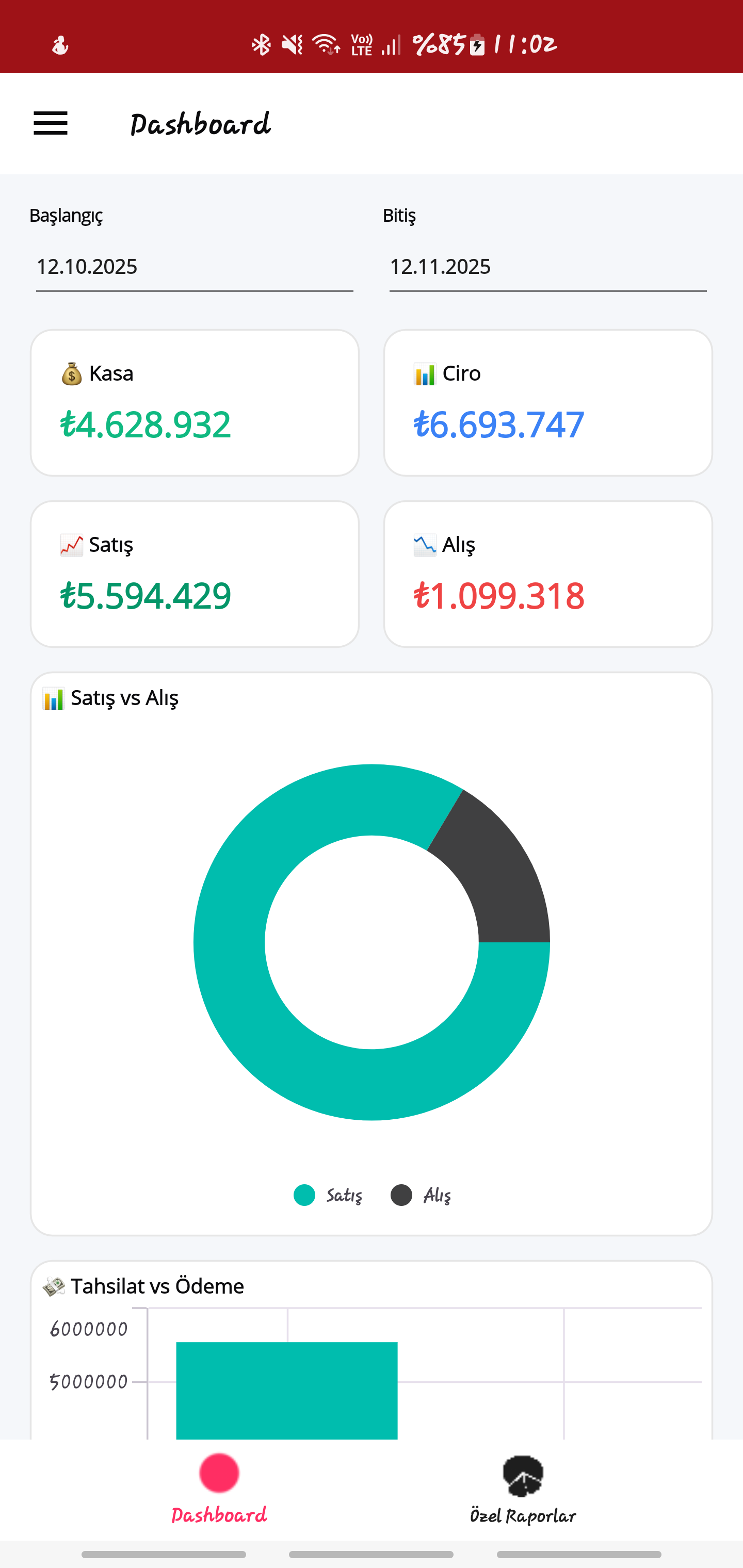Tap the falling chart Alış icon

[x=425, y=545]
